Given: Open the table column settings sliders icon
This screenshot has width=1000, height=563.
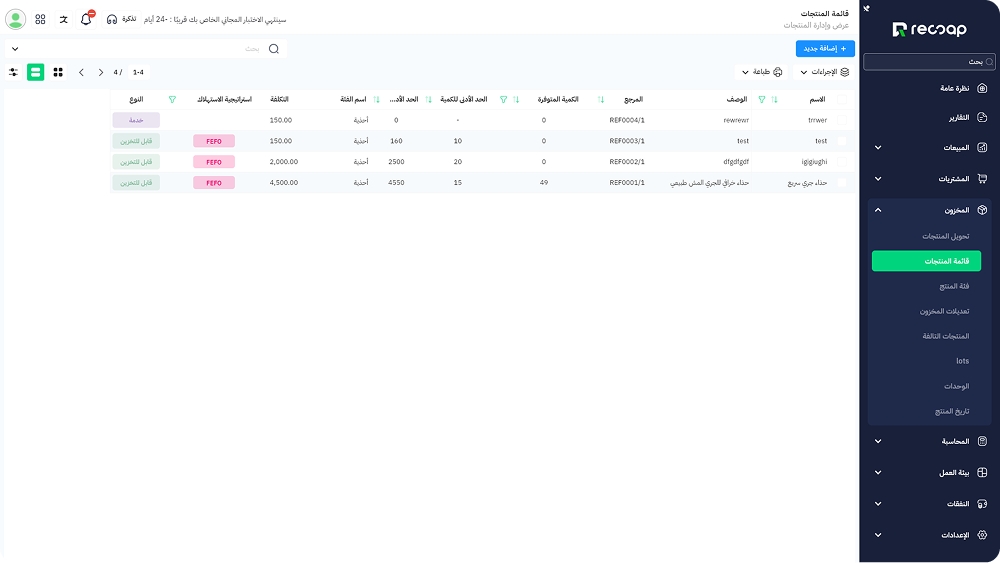Looking at the screenshot, I should click(x=13, y=72).
